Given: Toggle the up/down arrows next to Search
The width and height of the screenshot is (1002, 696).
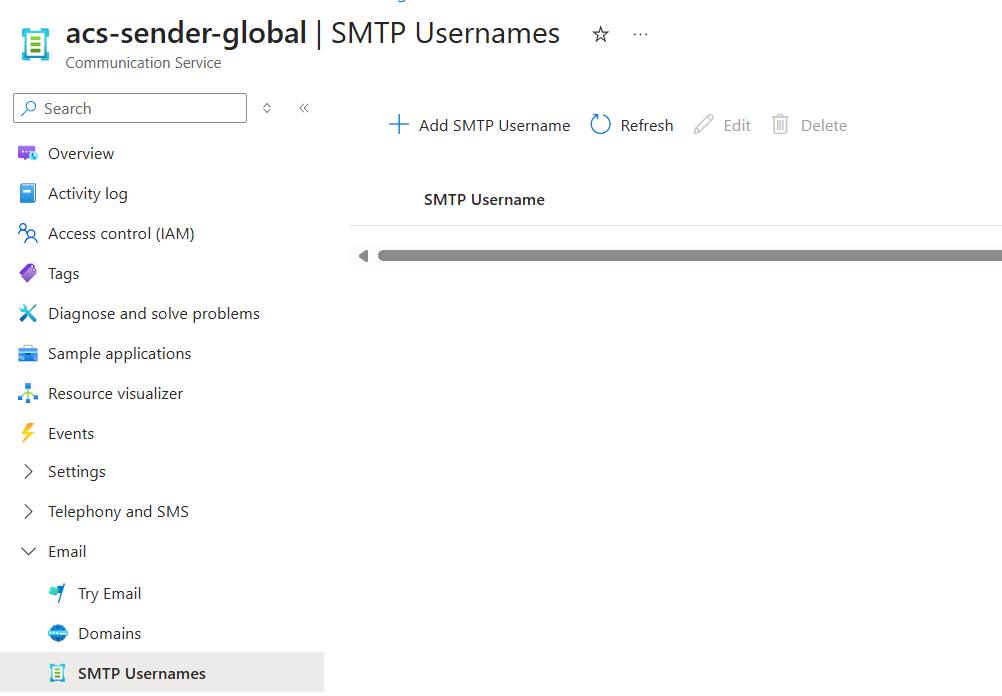Looking at the screenshot, I should [267, 108].
